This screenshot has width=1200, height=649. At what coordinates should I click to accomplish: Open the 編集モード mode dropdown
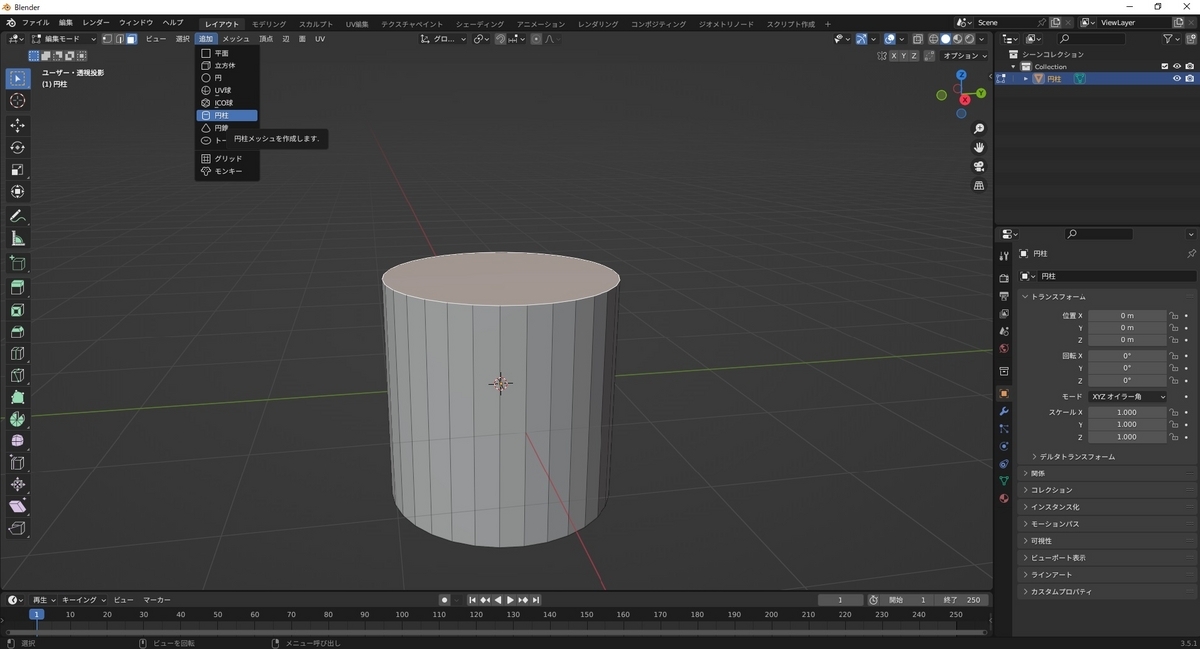click(63, 39)
